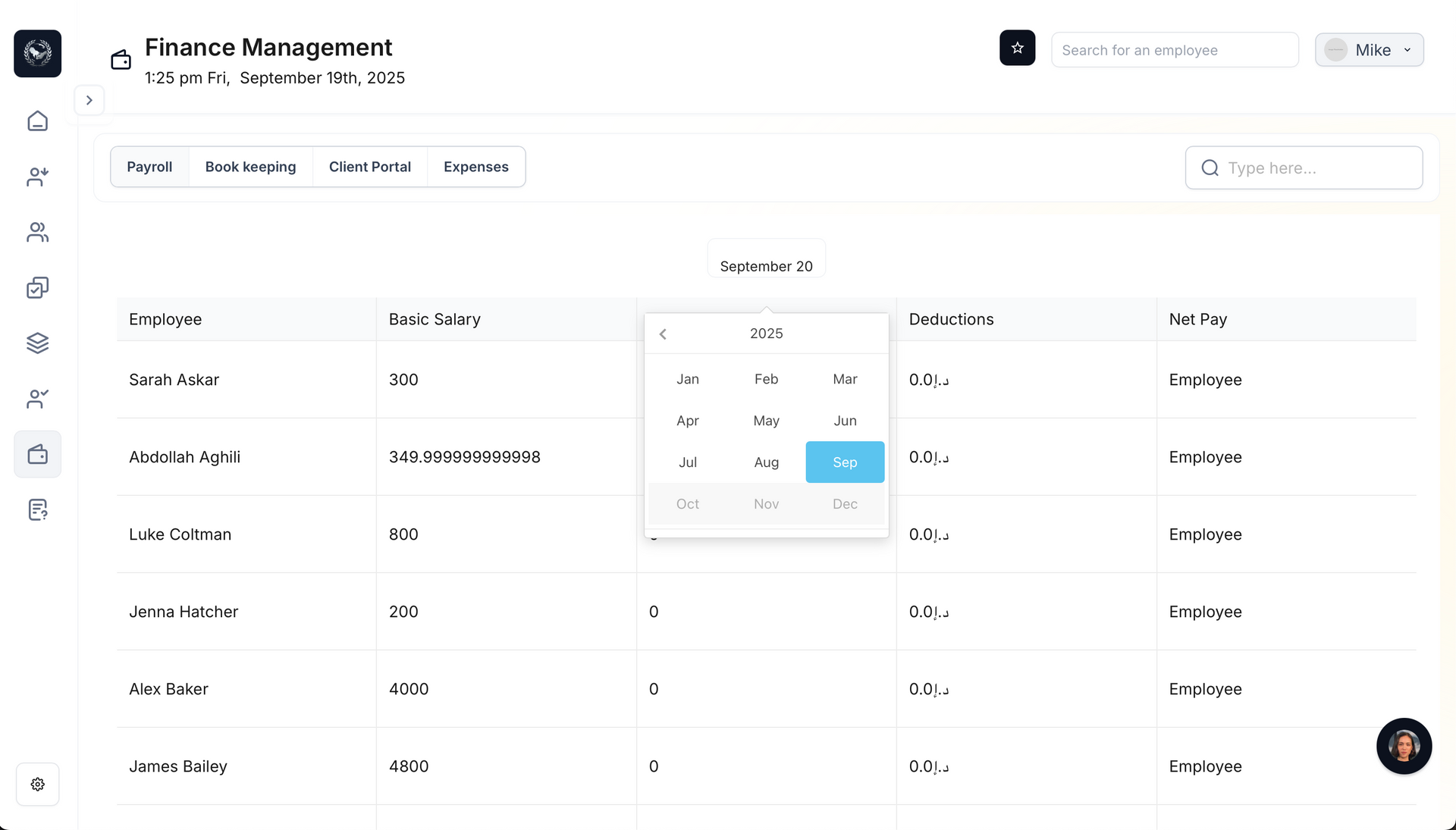
Task: Click the Search for an employee field
Action: pos(1175,50)
